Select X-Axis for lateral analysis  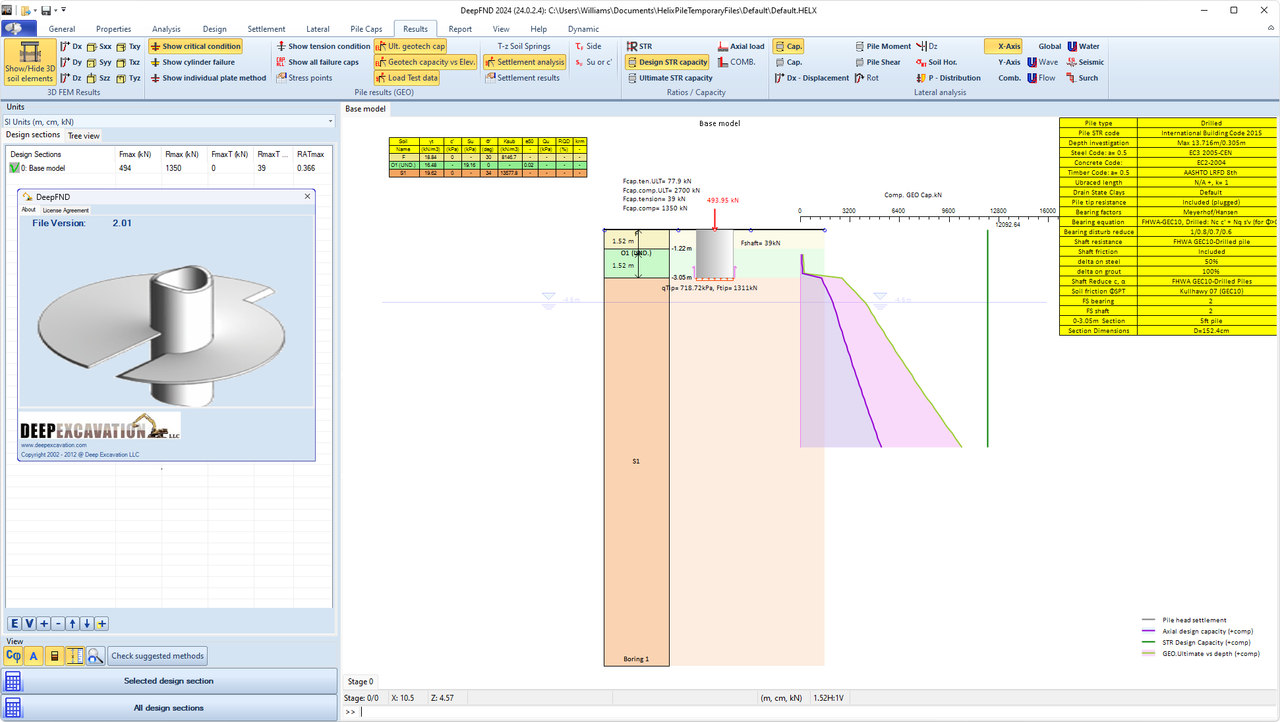click(1004, 46)
